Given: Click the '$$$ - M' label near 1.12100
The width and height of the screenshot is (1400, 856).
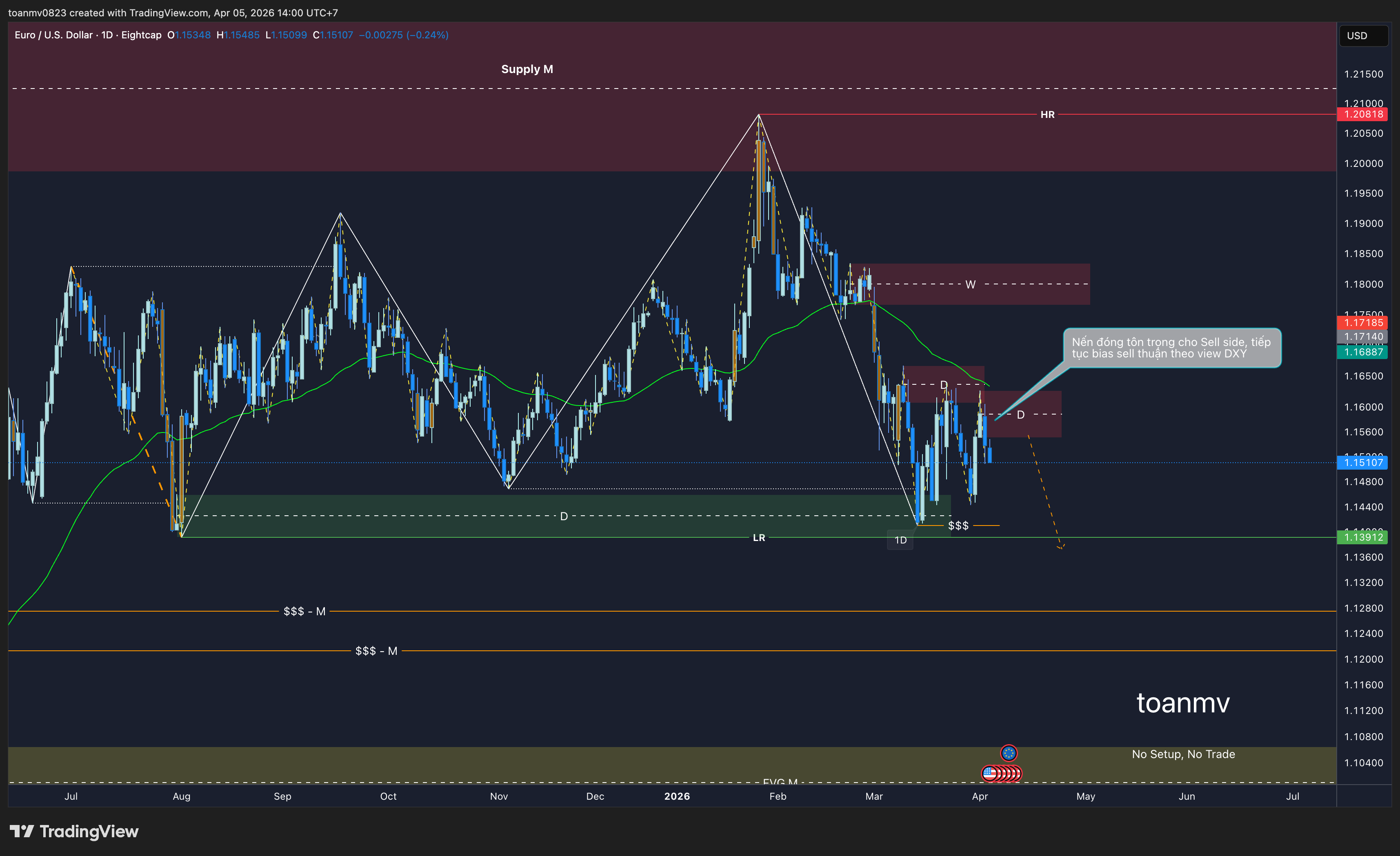Looking at the screenshot, I should (x=376, y=651).
